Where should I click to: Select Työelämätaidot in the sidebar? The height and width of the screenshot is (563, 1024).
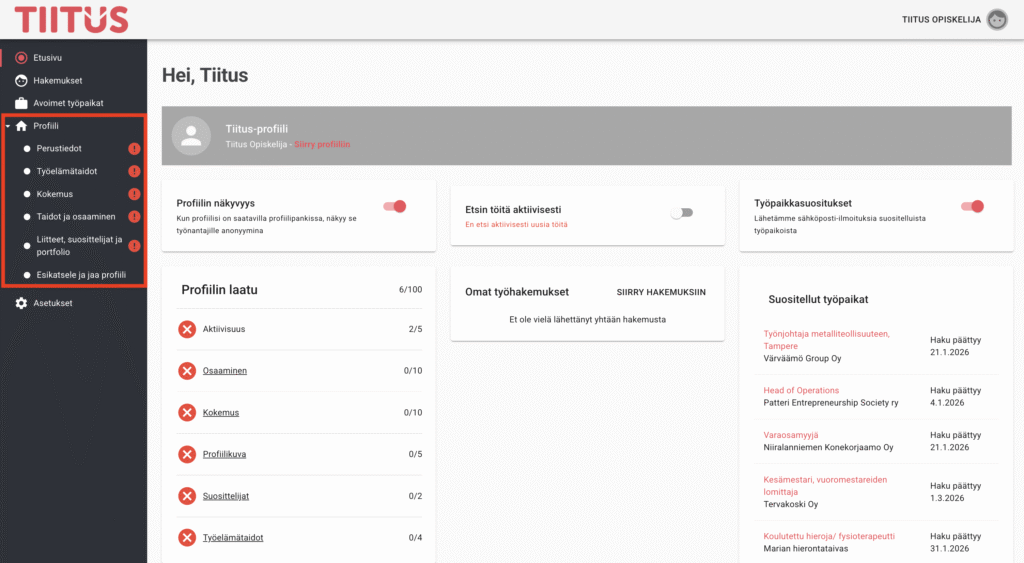coord(67,171)
